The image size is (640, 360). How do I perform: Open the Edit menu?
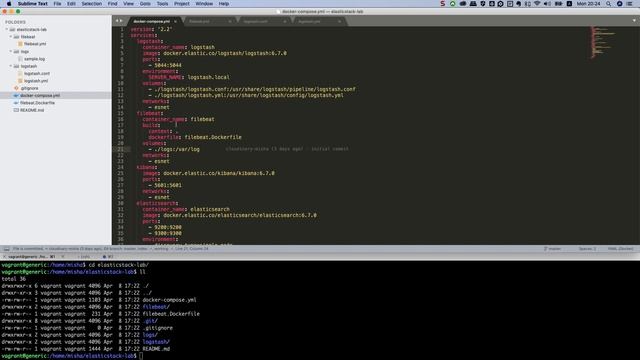(71, 4)
